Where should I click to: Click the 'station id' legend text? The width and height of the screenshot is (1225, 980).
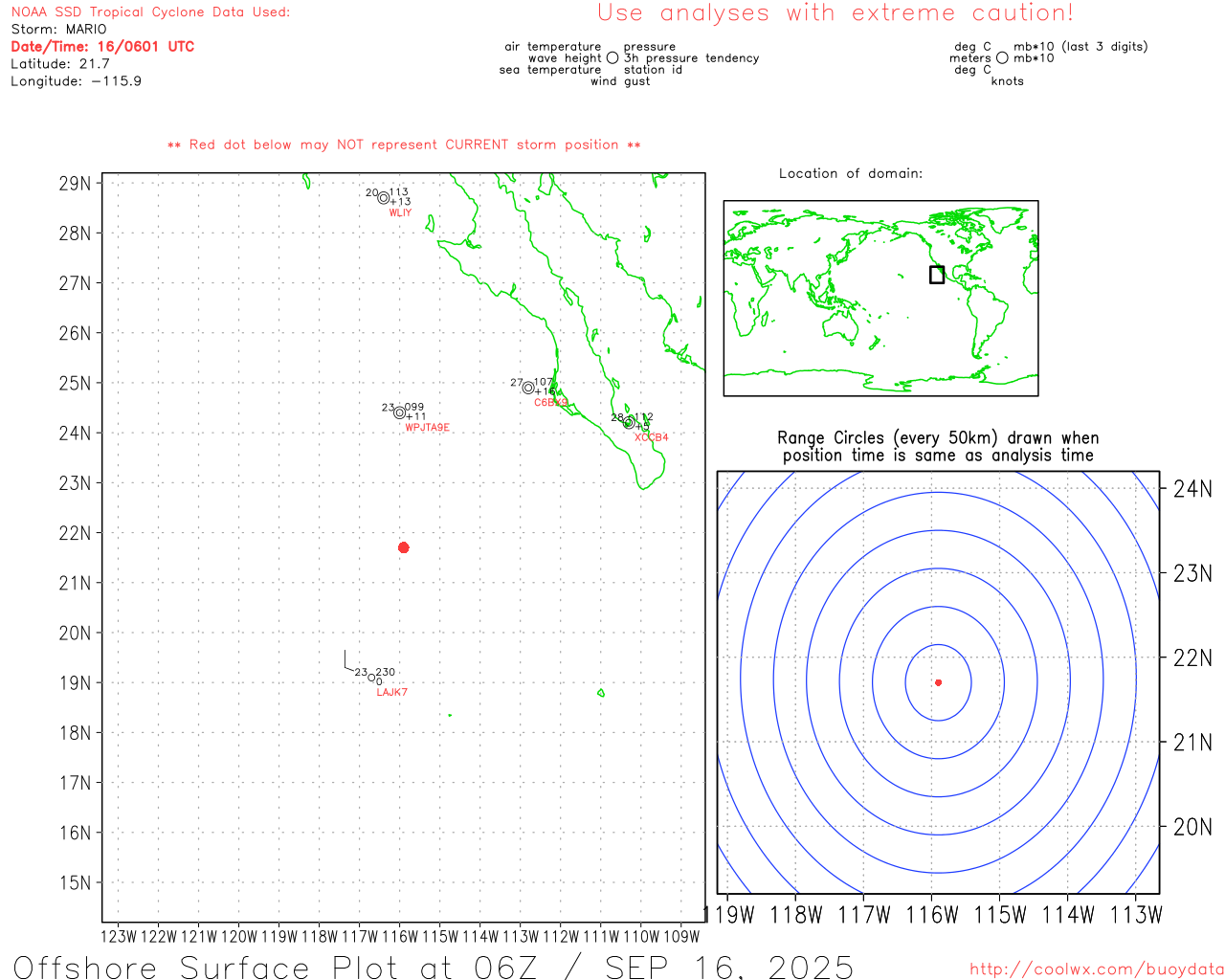tap(653, 70)
